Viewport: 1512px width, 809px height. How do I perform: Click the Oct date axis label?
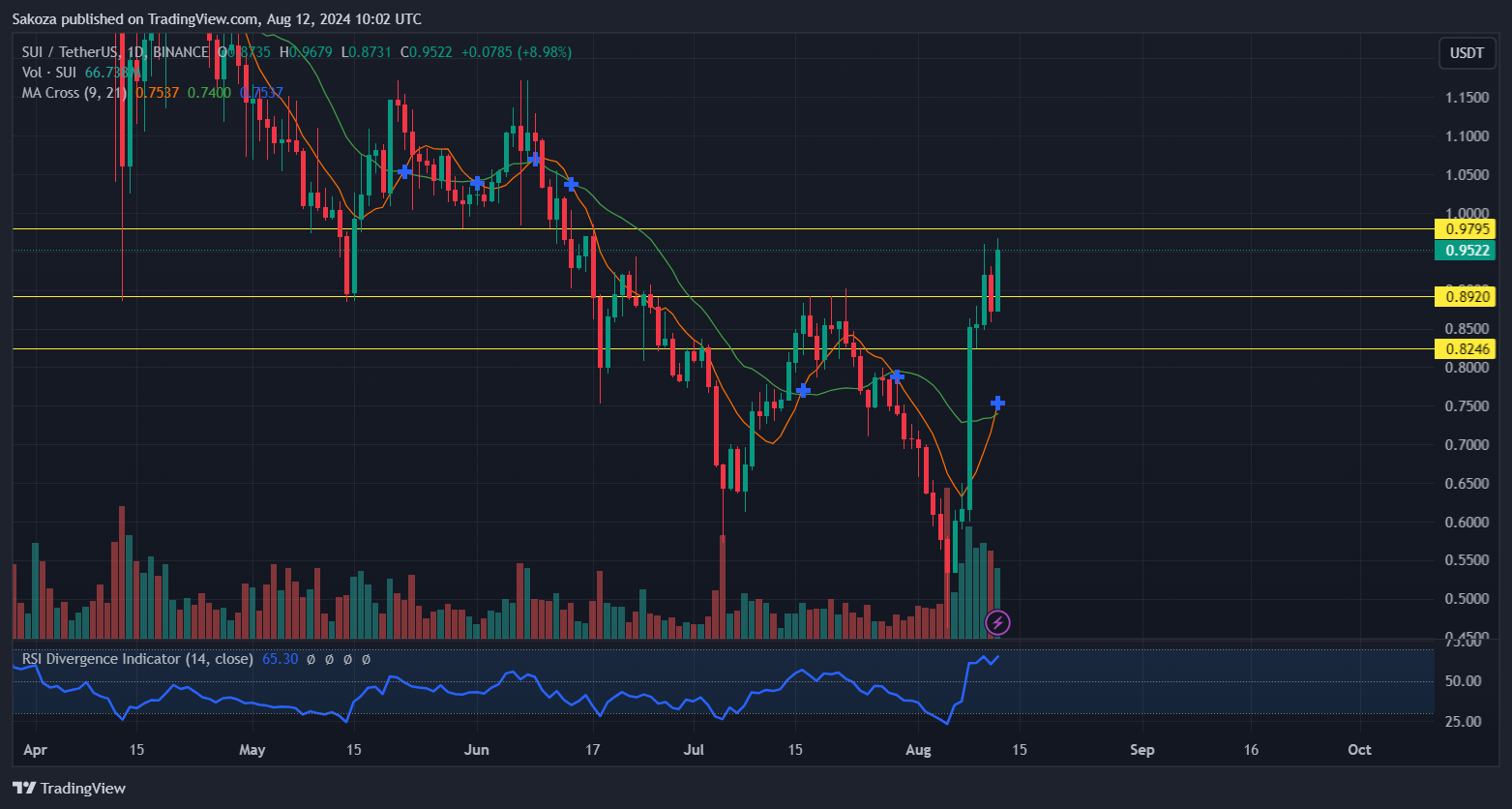[x=1359, y=750]
